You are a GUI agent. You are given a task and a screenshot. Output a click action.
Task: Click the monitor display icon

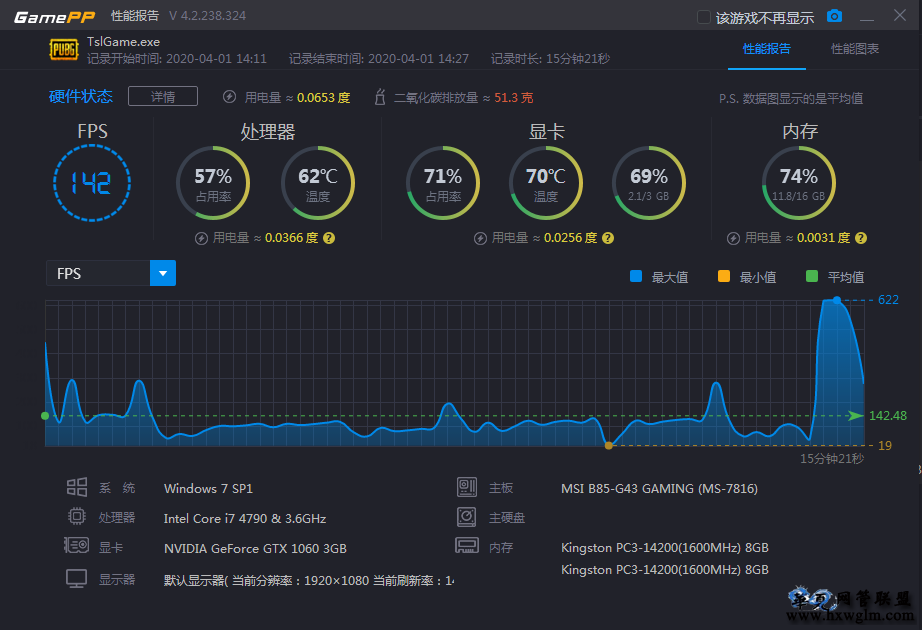tap(77, 579)
